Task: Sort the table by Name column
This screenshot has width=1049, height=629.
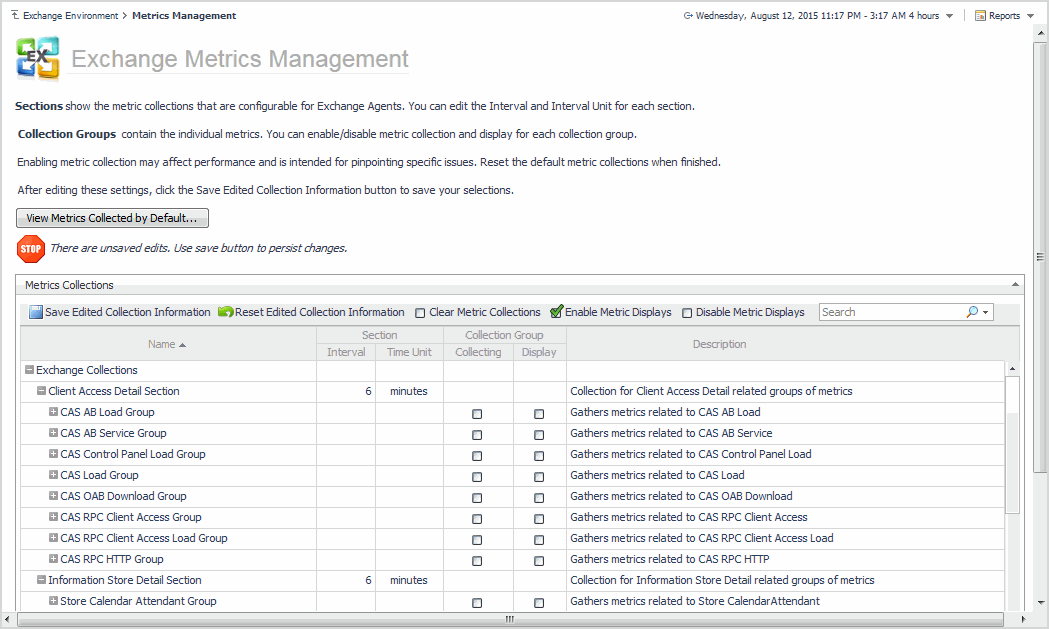Action: tap(167, 344)
